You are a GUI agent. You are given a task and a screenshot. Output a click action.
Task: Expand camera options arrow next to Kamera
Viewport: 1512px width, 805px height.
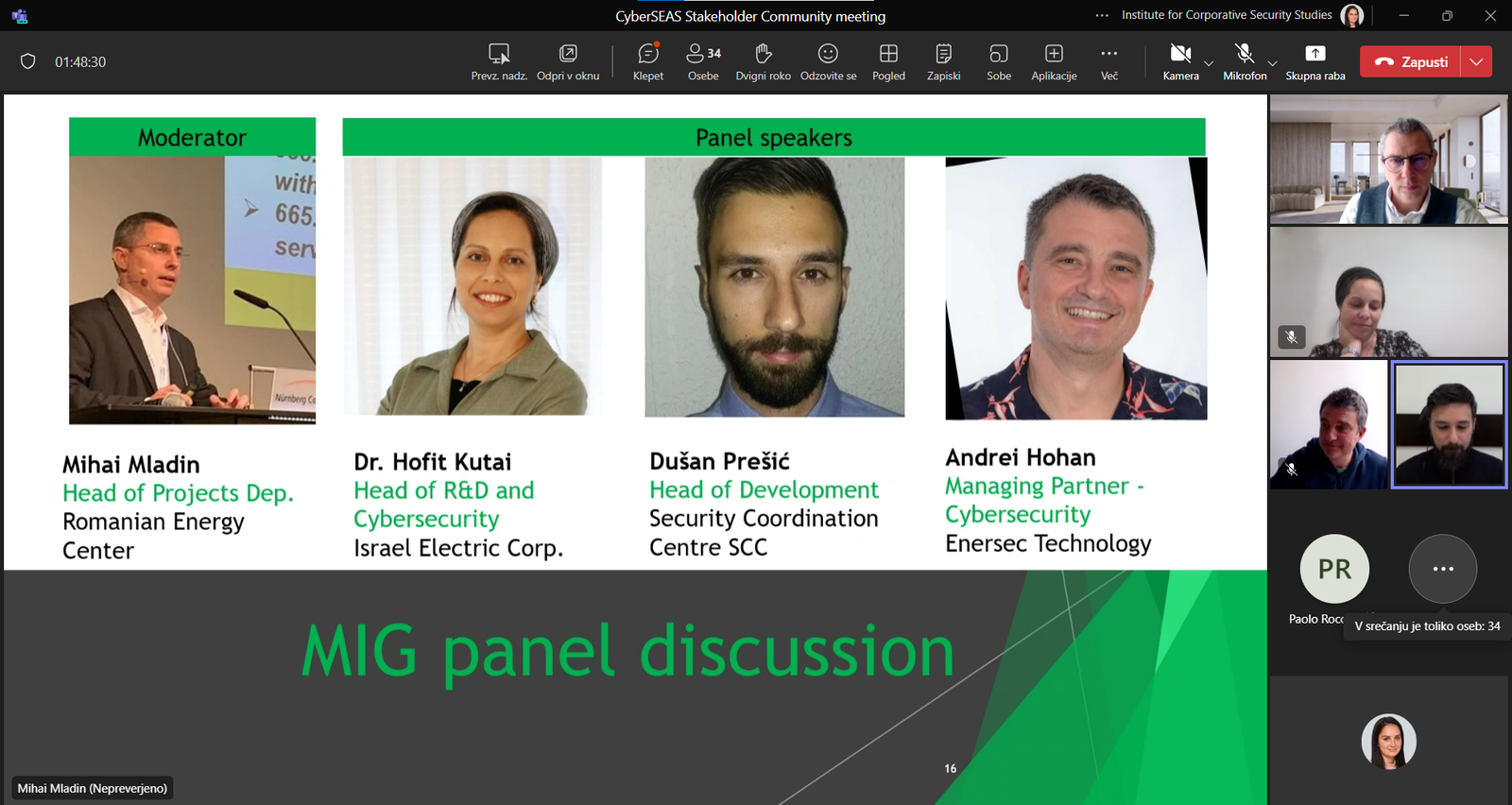click(1209, 63)
